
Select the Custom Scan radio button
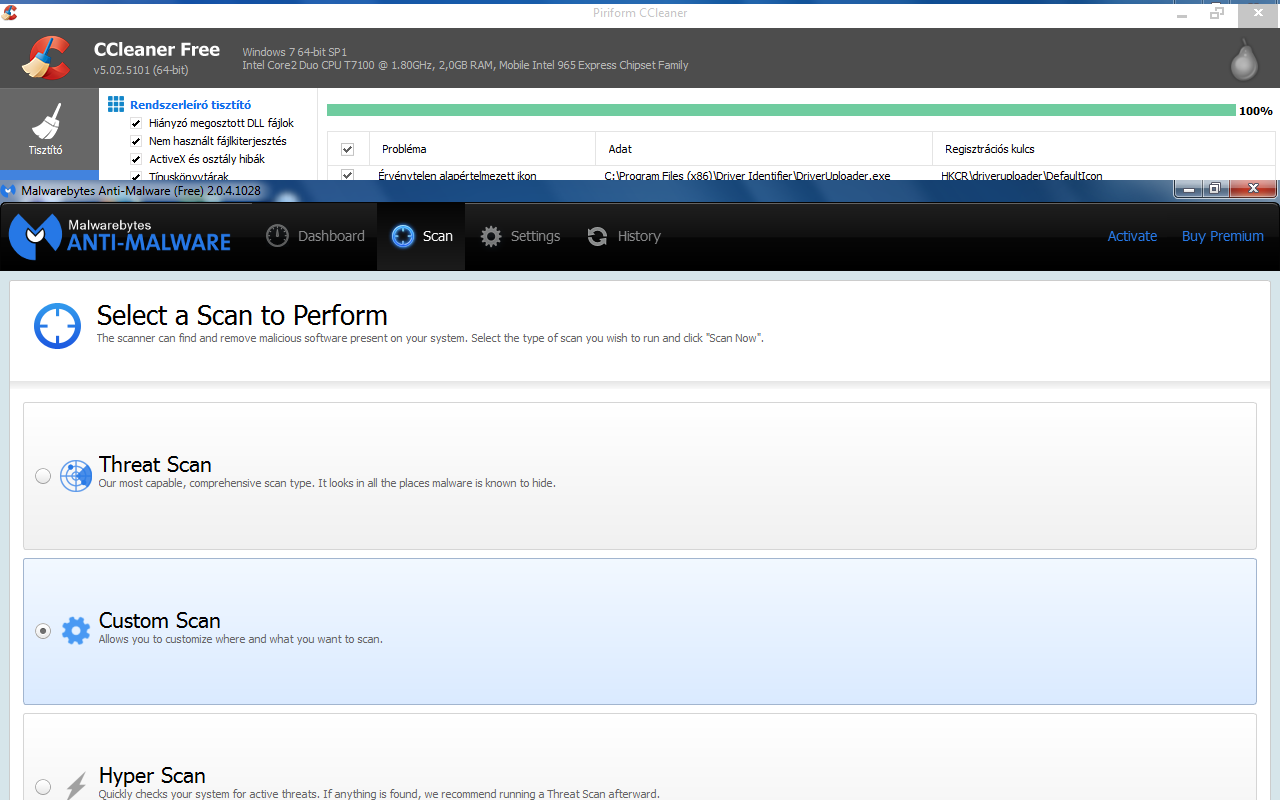43,631
